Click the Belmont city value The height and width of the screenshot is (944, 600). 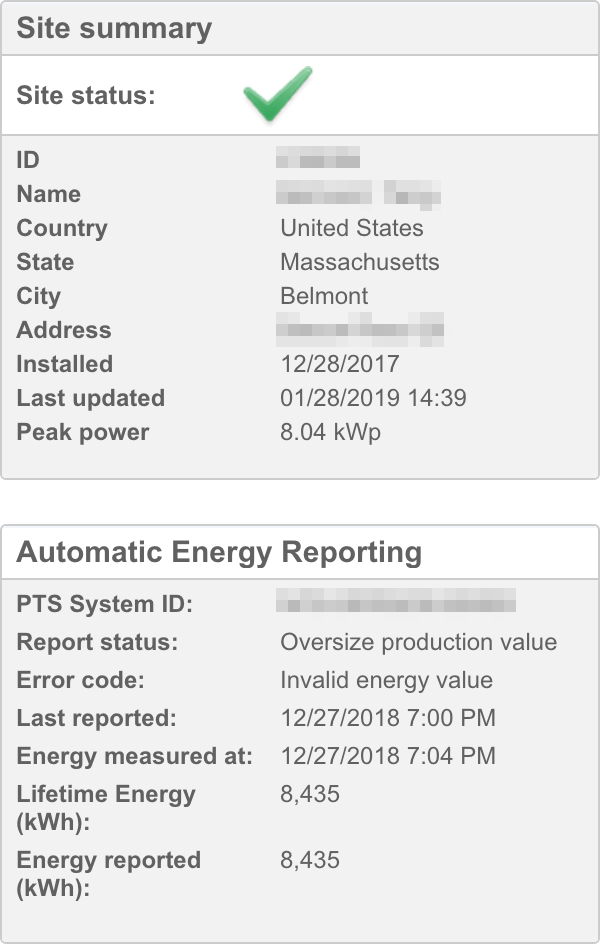point(324,296)
